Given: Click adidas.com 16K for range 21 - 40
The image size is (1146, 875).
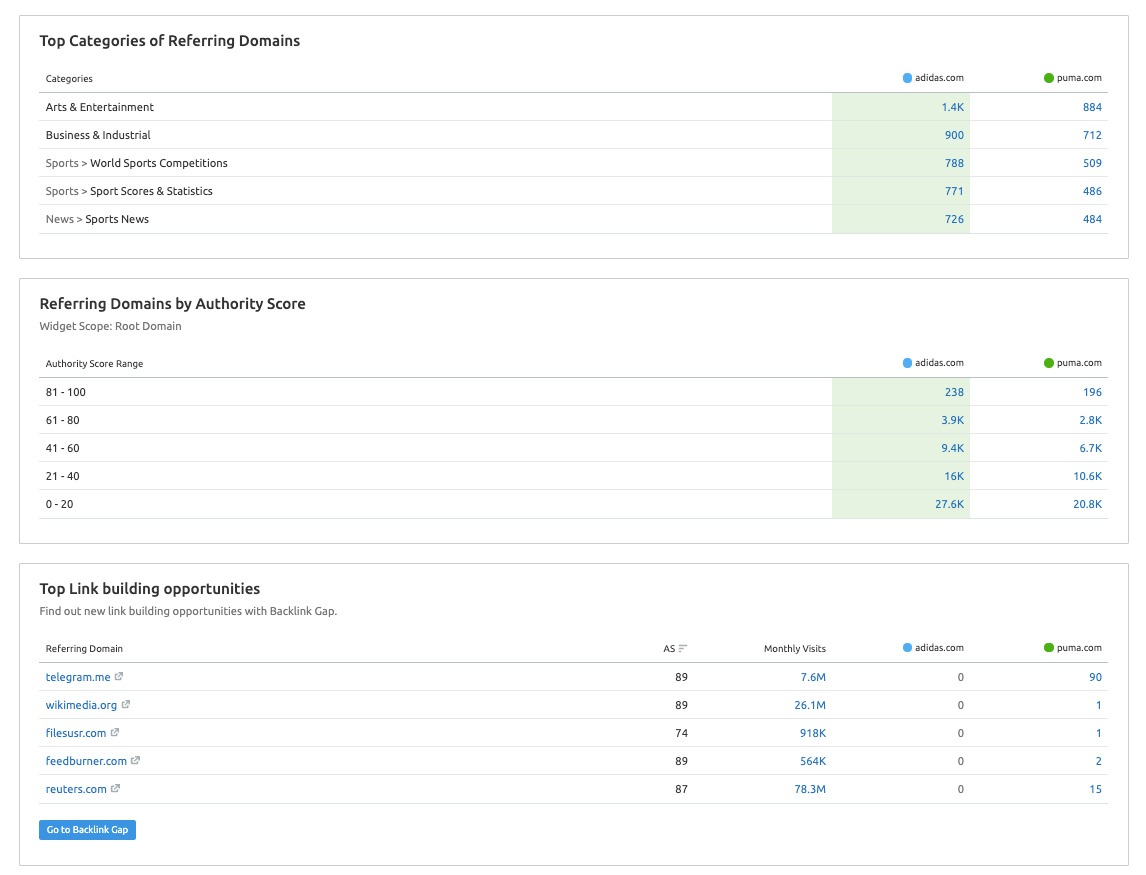Looking at the screenshot, I should (954, 476).
